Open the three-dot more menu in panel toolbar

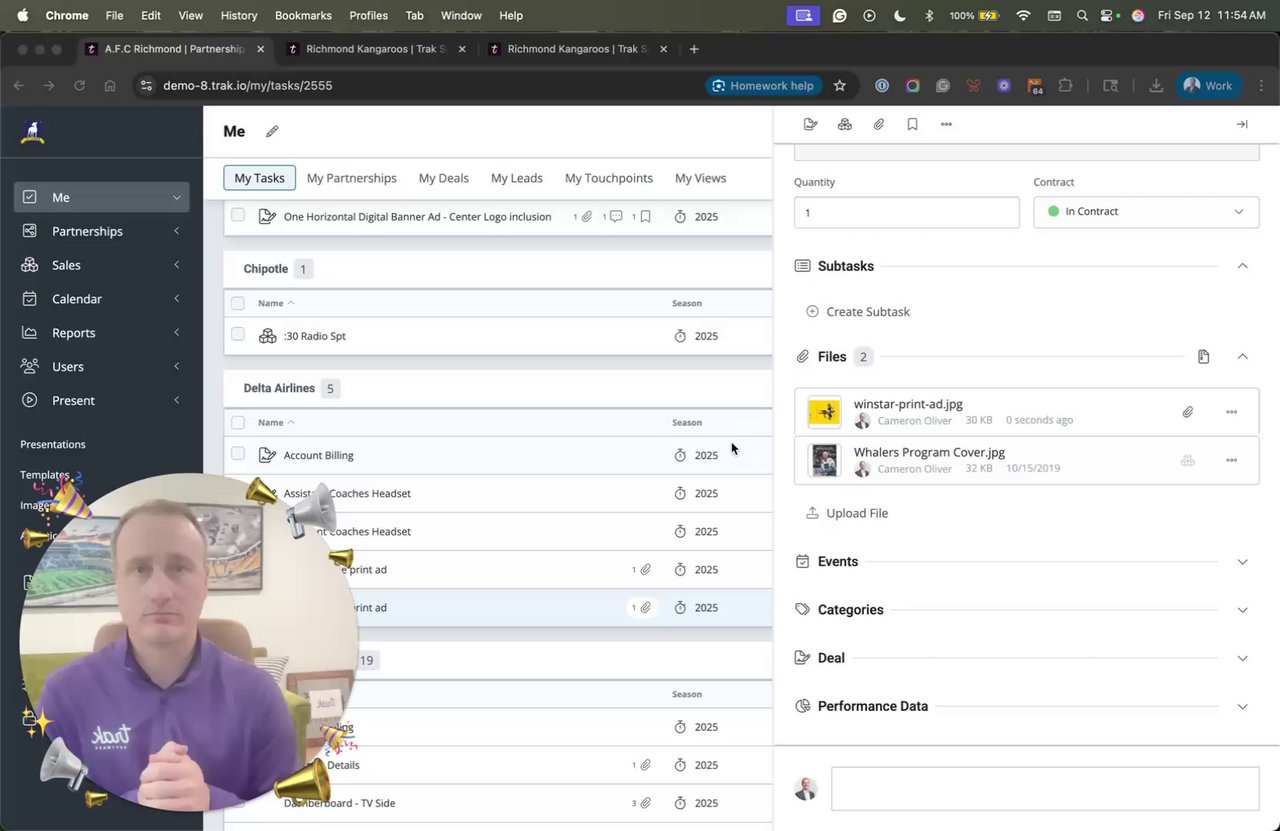tap(946, 124)
